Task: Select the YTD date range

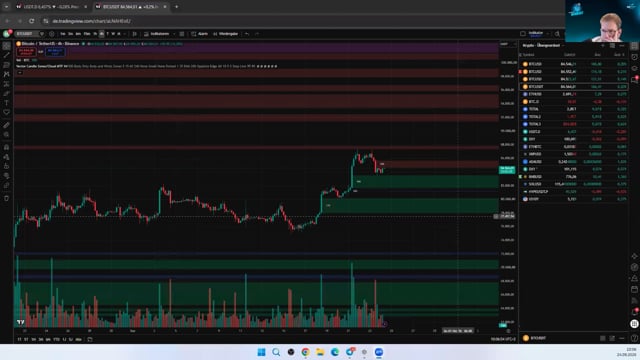Action: 56,339
